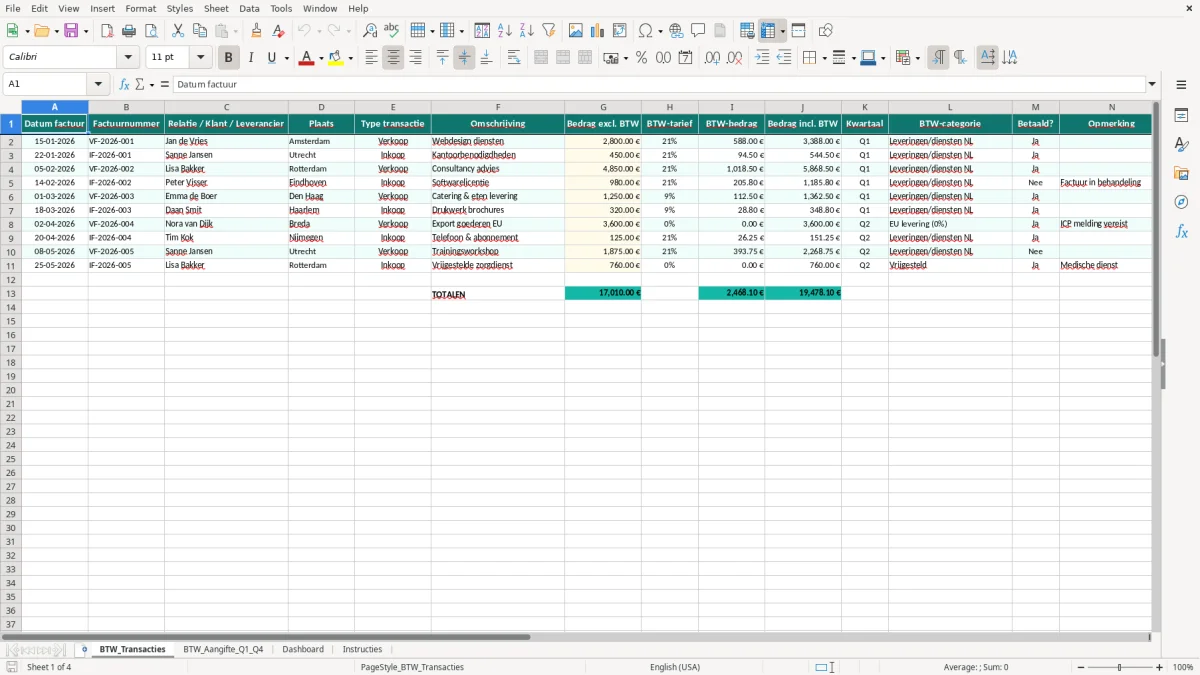
Task: Open the Font Size 11 pt dropdown
Action: [x=200, y=58]
